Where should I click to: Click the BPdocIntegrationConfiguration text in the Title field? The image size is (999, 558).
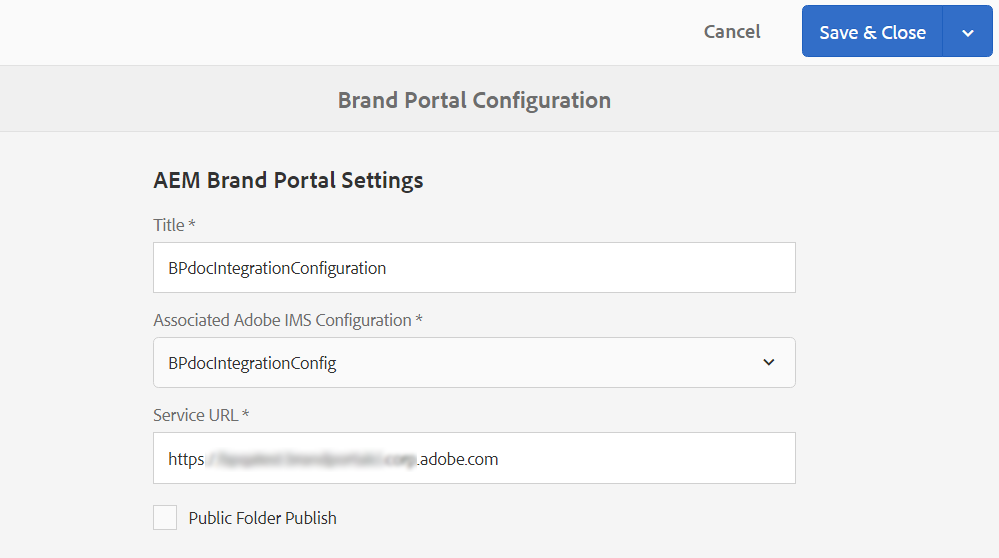click(x=277, y=268)
